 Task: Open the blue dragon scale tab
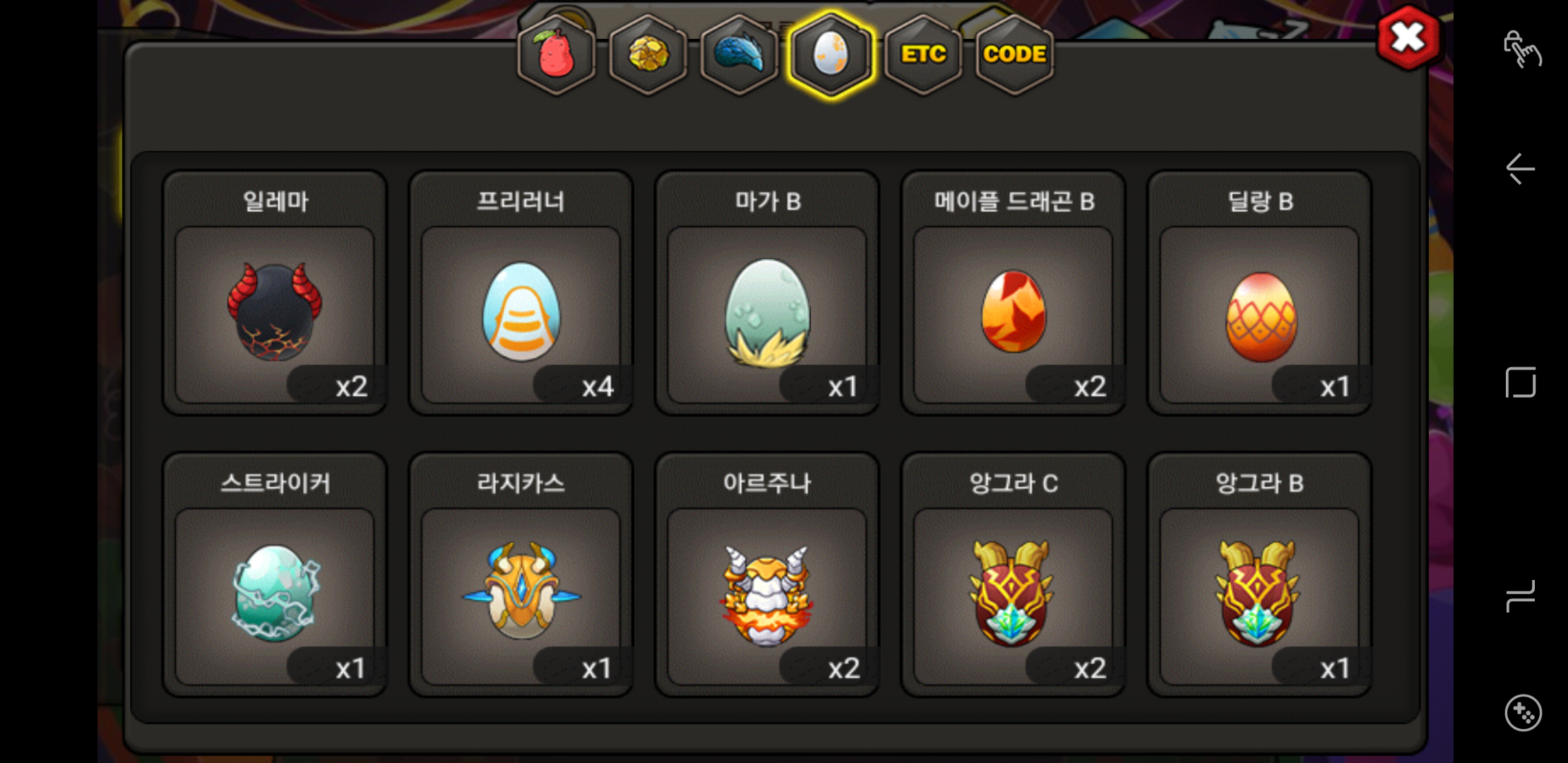pos(739,54)
